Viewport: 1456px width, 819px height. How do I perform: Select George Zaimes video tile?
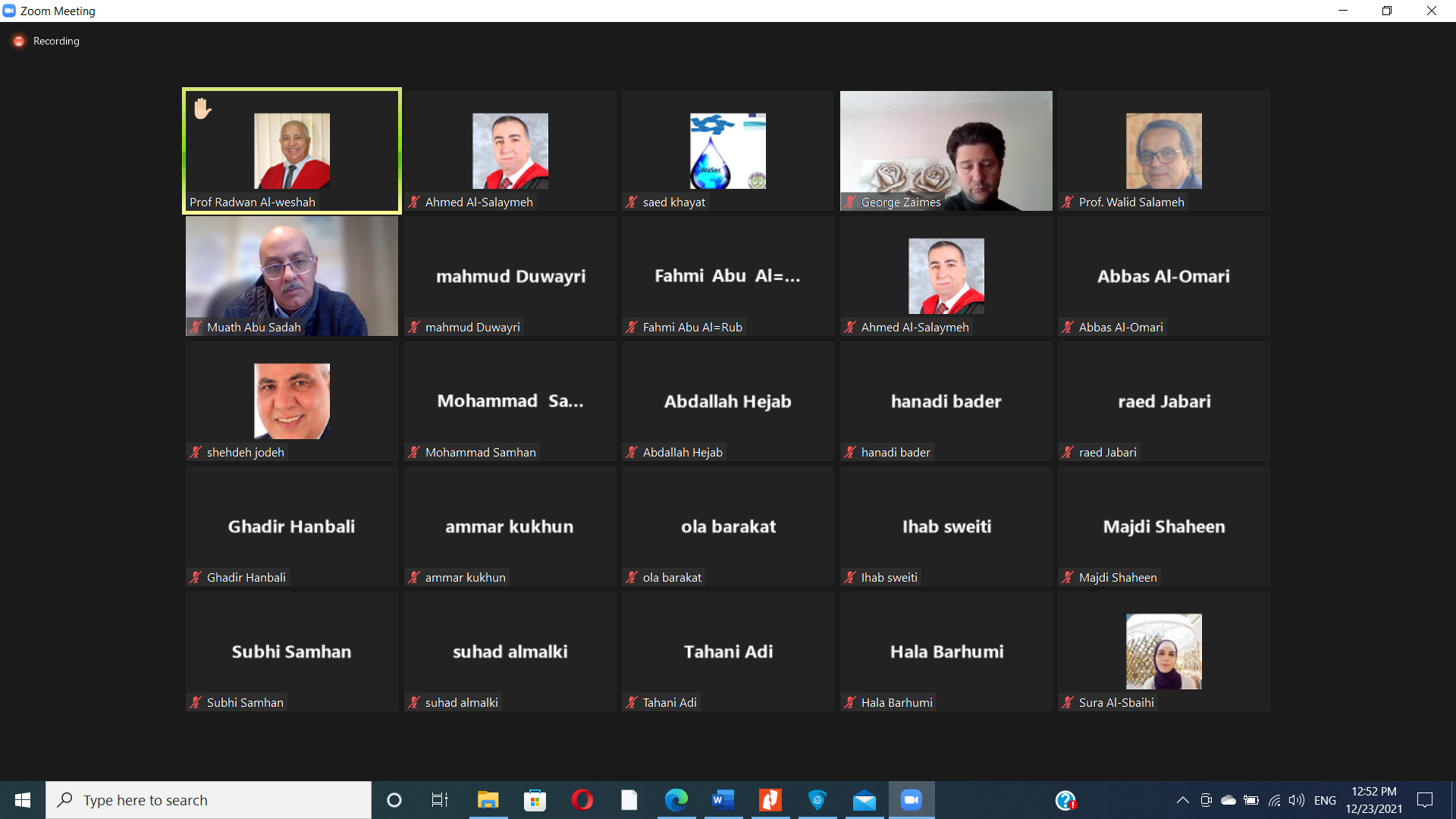[946, 151]
